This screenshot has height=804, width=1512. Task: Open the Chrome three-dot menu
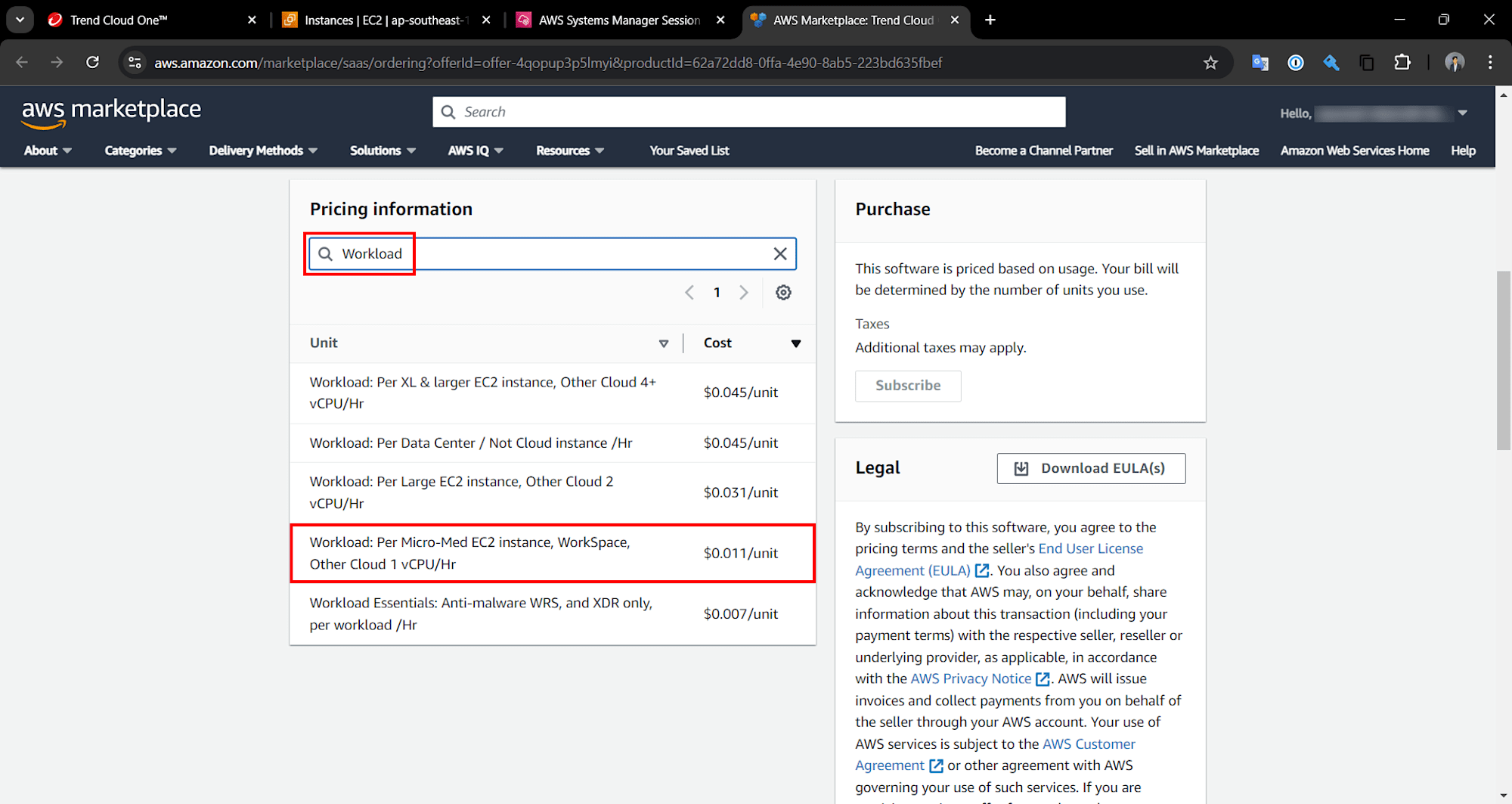pyautogui.click(x=1490, y=63)
